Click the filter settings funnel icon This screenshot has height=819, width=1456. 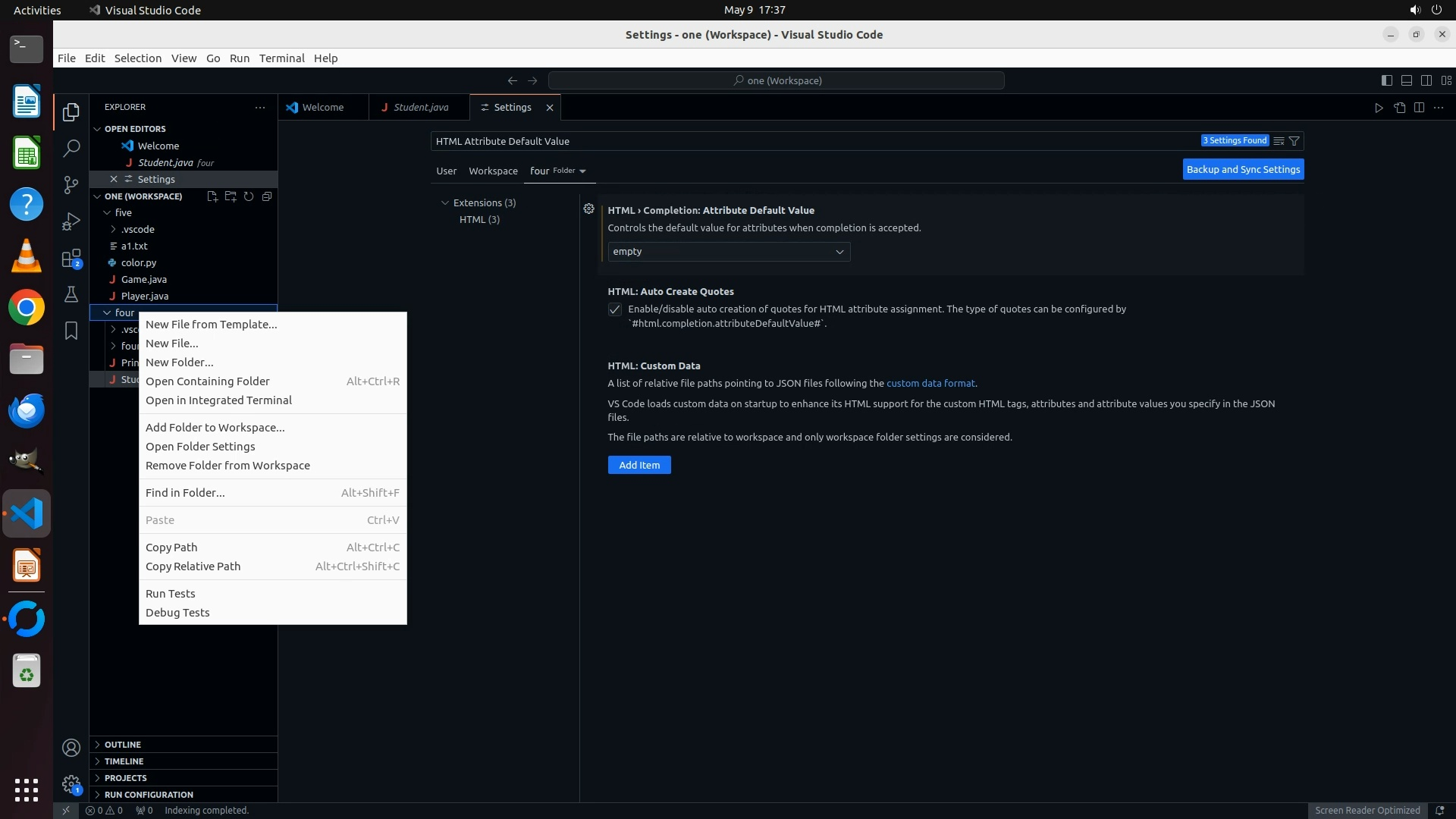[1294, 141]
